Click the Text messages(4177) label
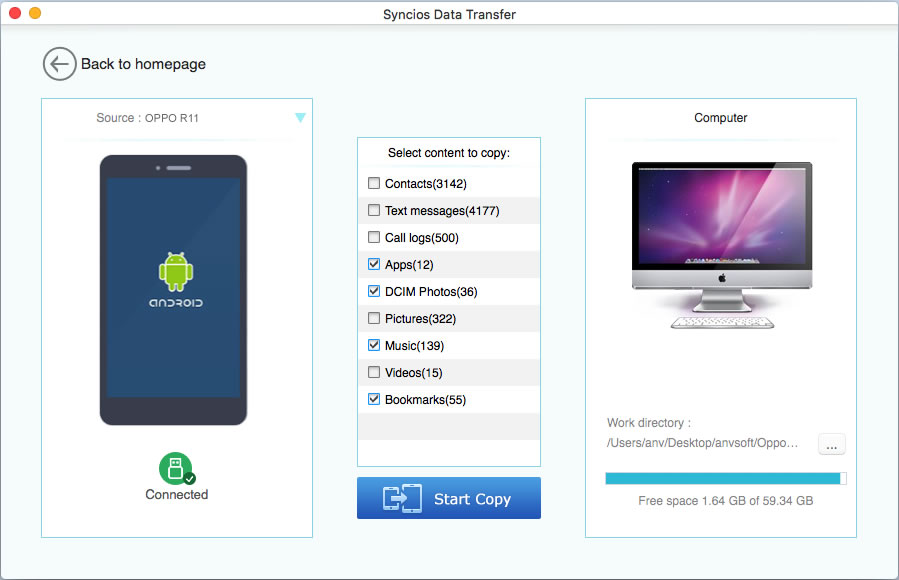Image resolution: width=899 pixels, height=580 pixels. click(442, 211)
